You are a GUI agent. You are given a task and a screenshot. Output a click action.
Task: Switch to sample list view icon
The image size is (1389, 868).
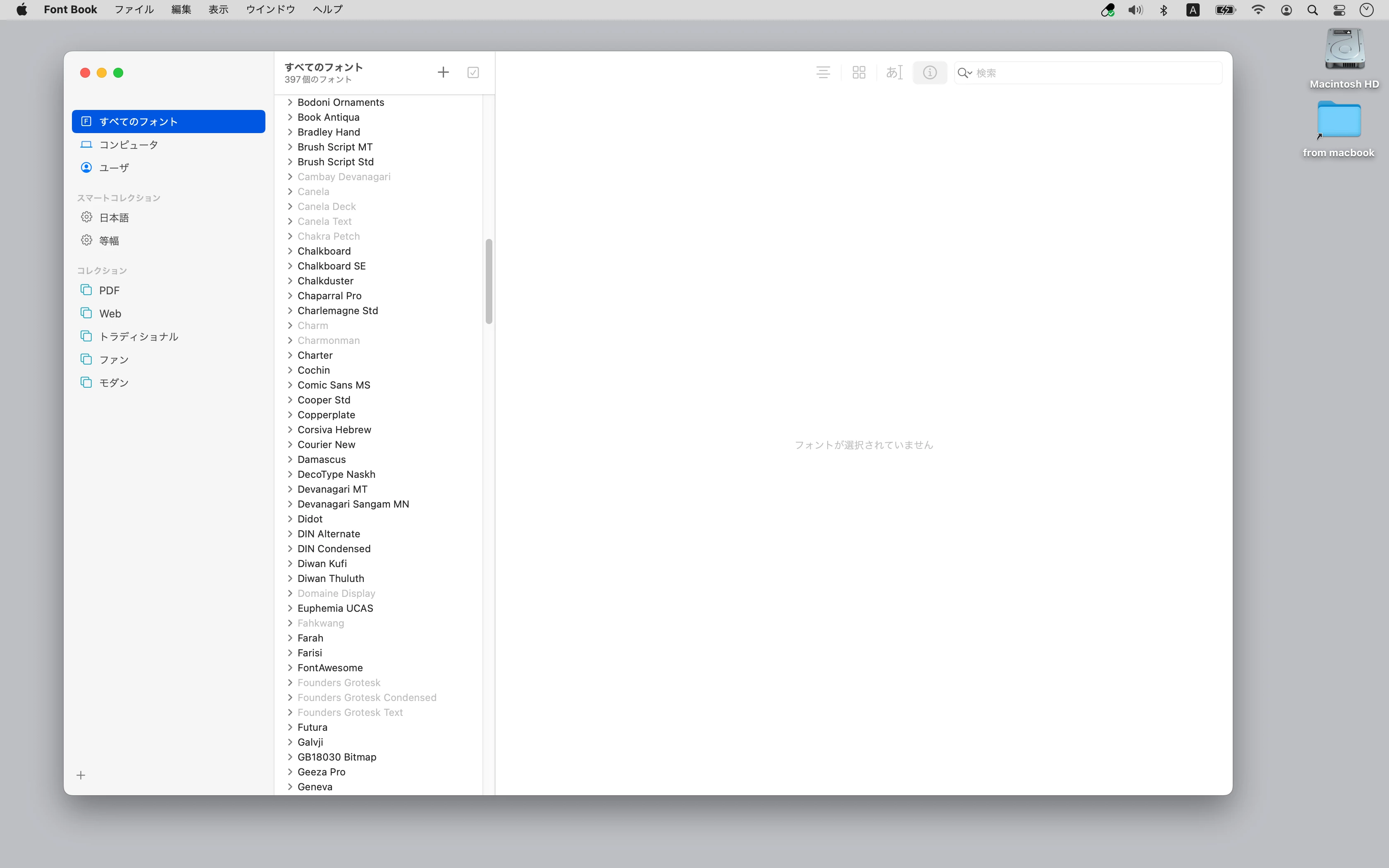823,72
